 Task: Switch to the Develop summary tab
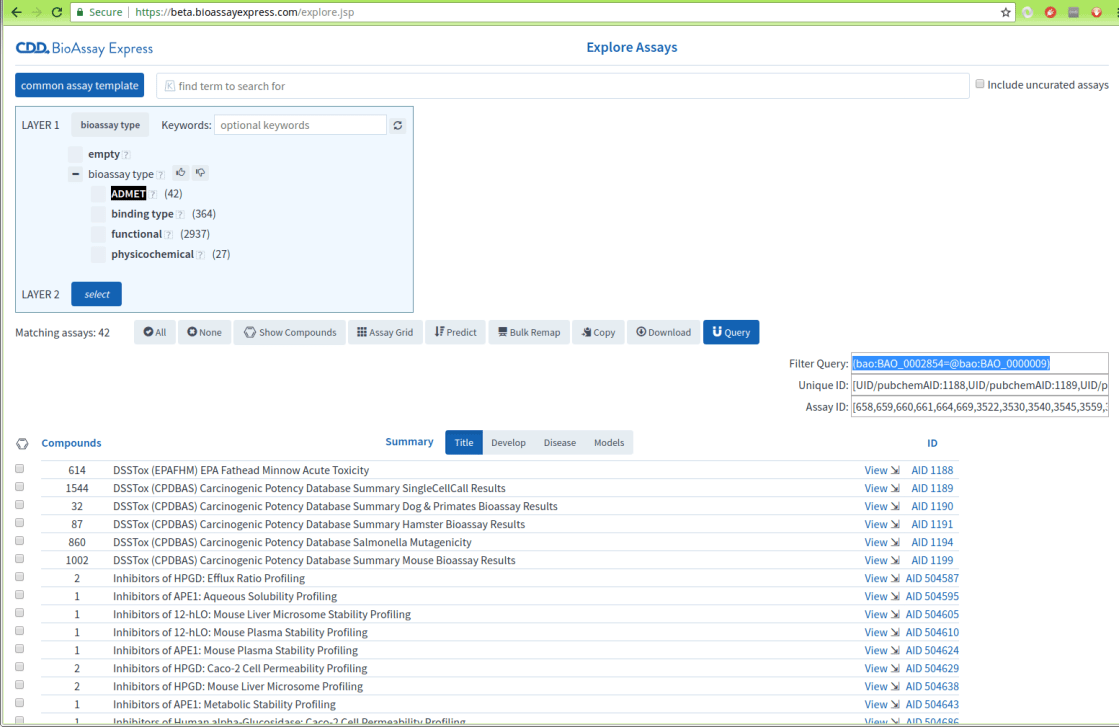pyautogui.click(x=508, y=442)
